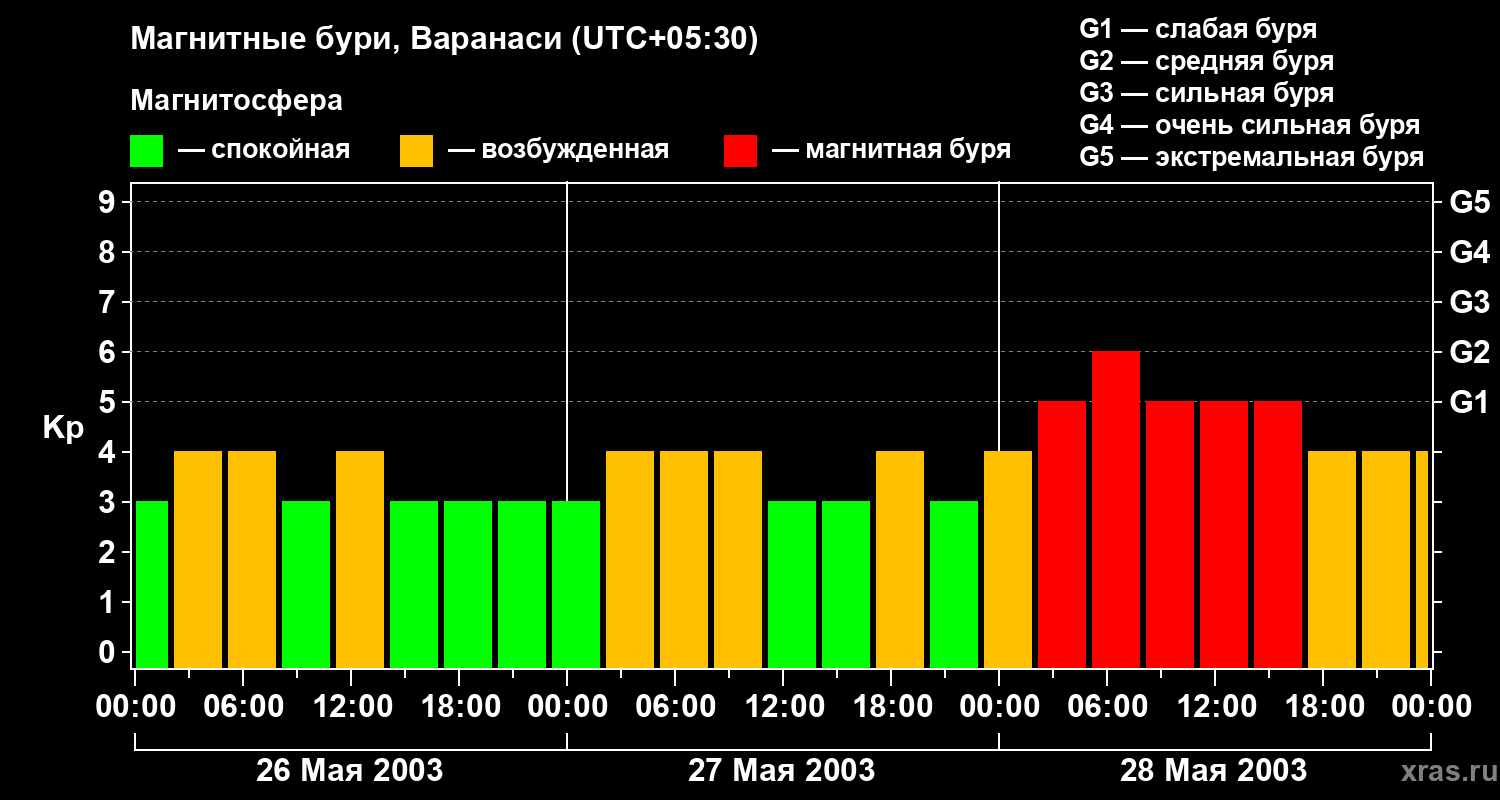Viewport: 1500px width, 800px height.
Task: Click the 'G1' label on the right axis
Action: tap(1469, 402)
